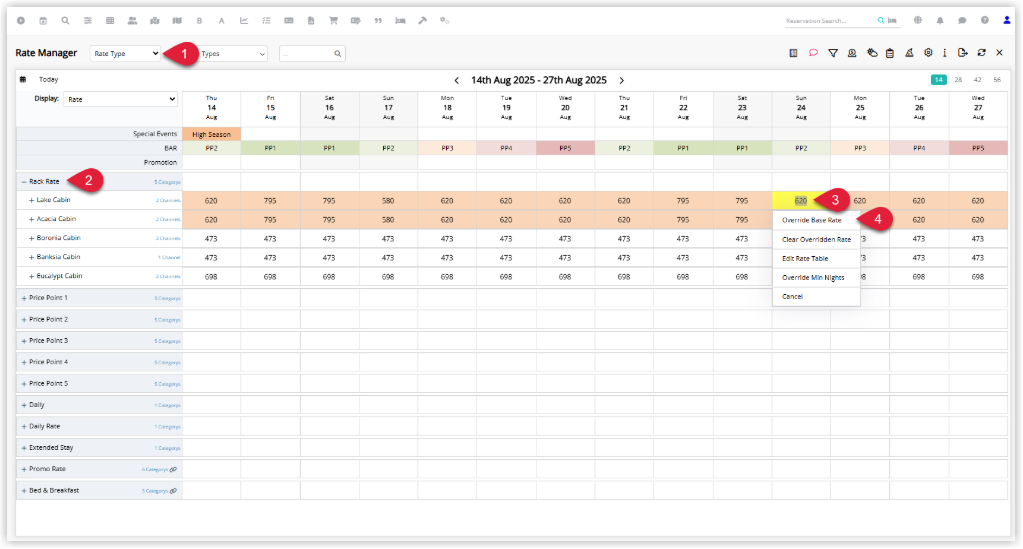The height and width of the screenshot is (549, 1023).
Task: Click Eucalypt Cabin rate 698 on Thu 14
Action: point(211,277)
